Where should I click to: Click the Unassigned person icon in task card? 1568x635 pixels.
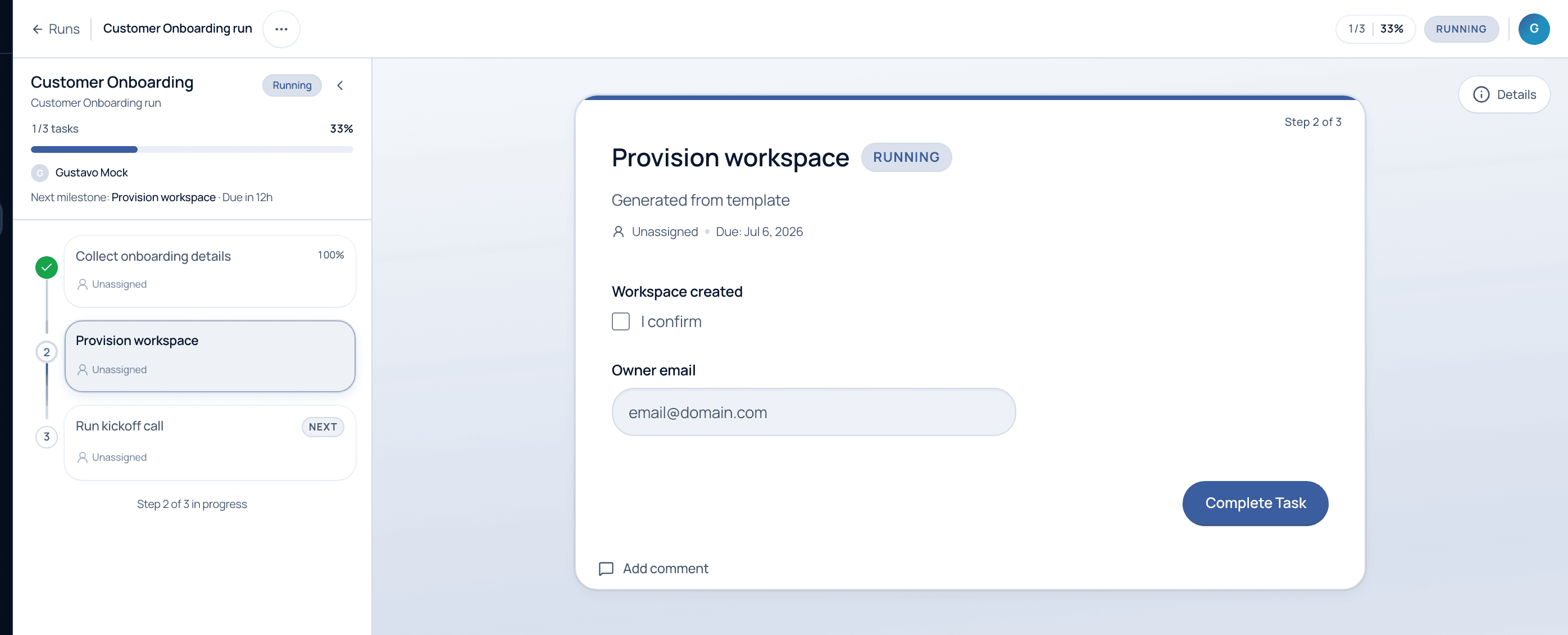pyautogui.click(x=618, y=232)
